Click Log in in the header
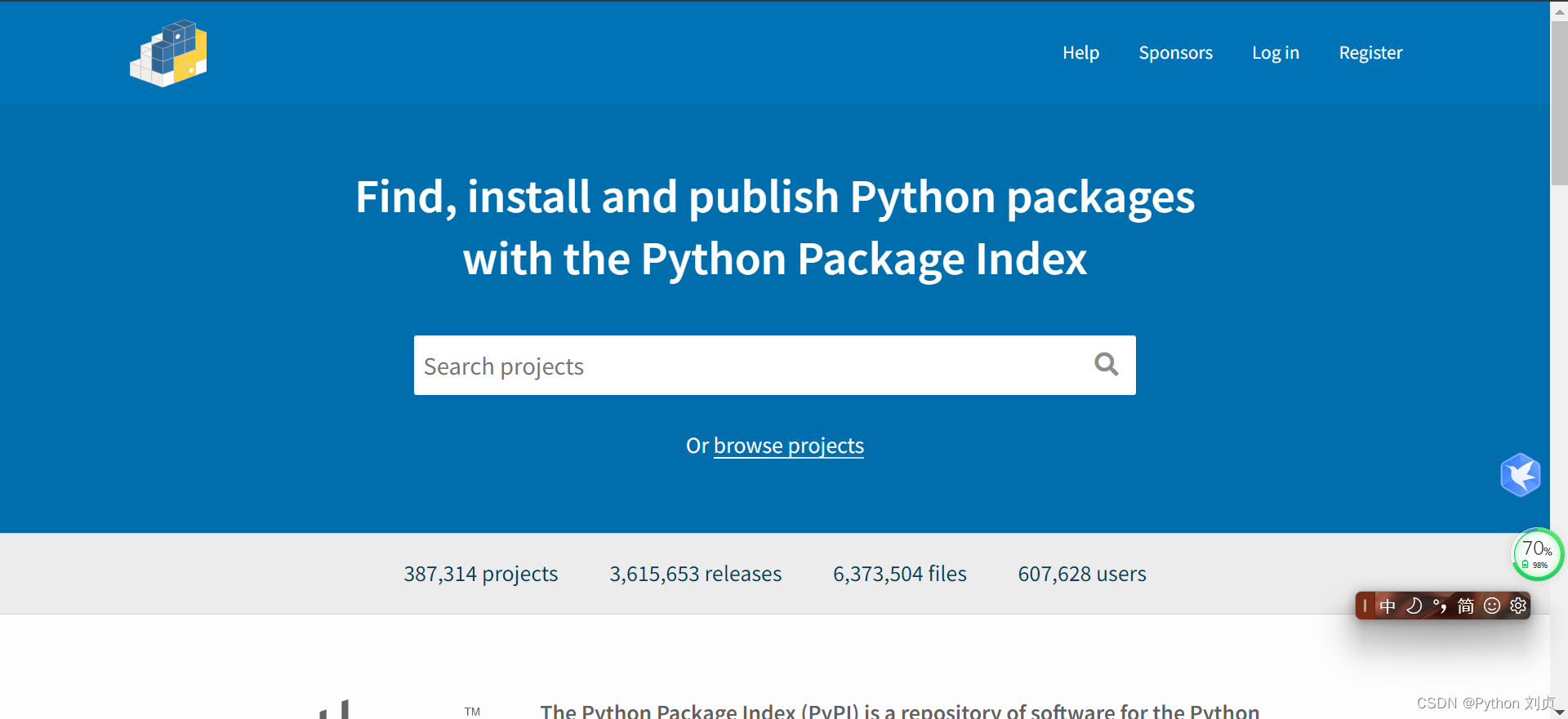The image size is (1568, 719). point(1276,53)
